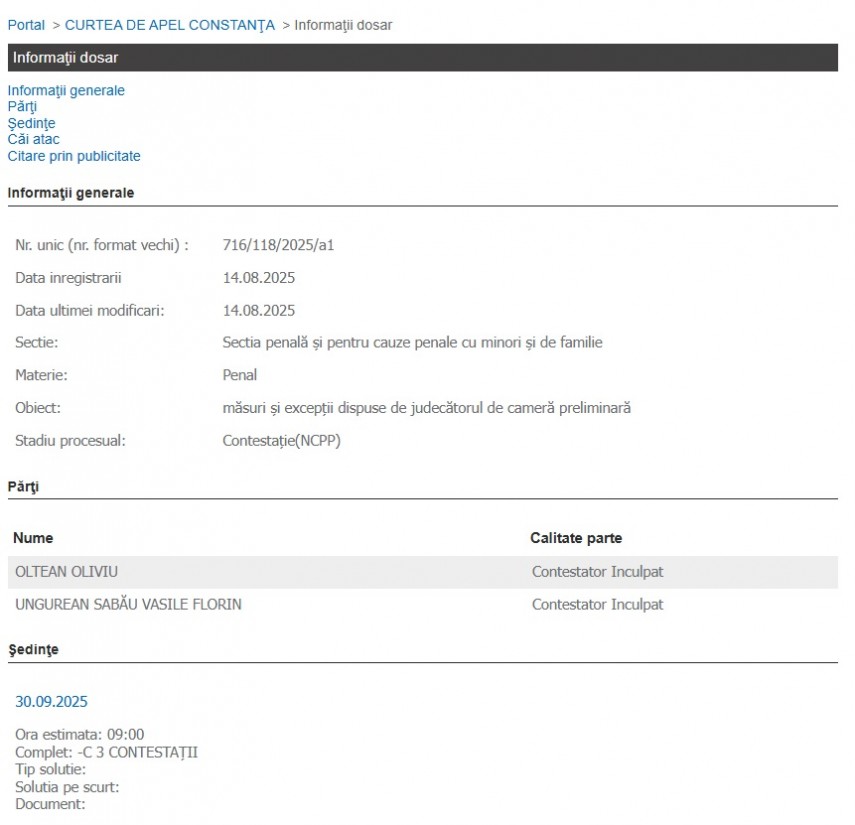This screenshot has width=855, height=825.
Task: Click the Calitate parte column header
Action: (576, 538)
